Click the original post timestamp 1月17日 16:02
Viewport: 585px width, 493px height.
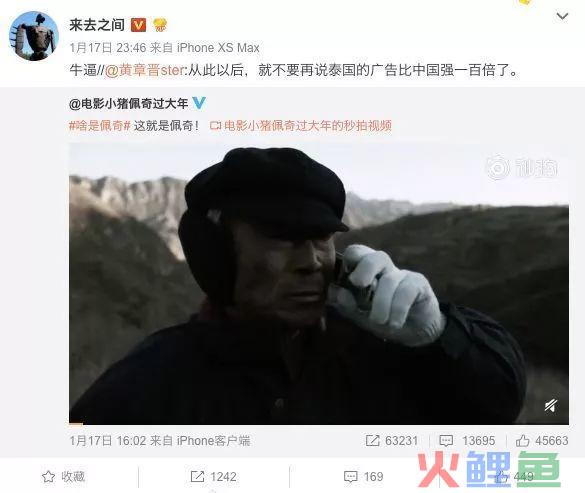(x=108, y=441)
